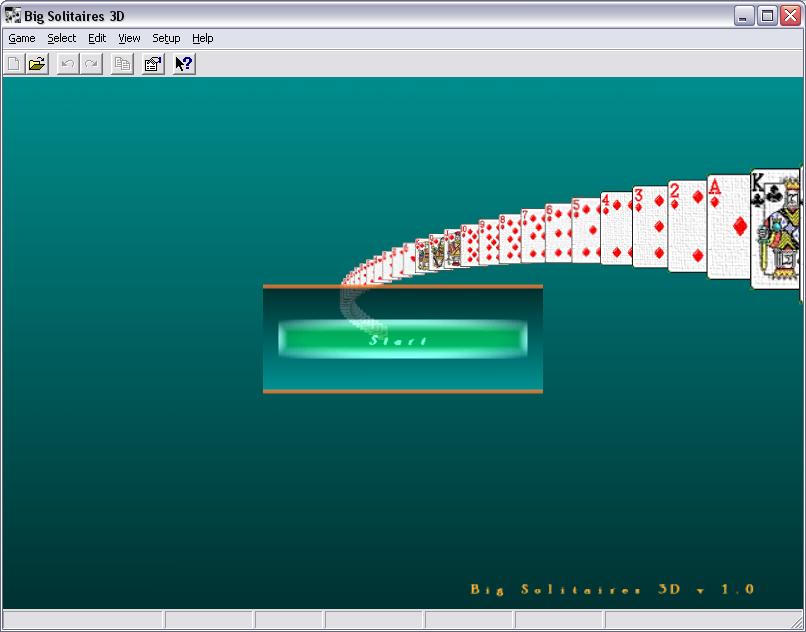Click the Ace of Diamonds card
Screen dimensions: 806x632
tap(728, 227)
